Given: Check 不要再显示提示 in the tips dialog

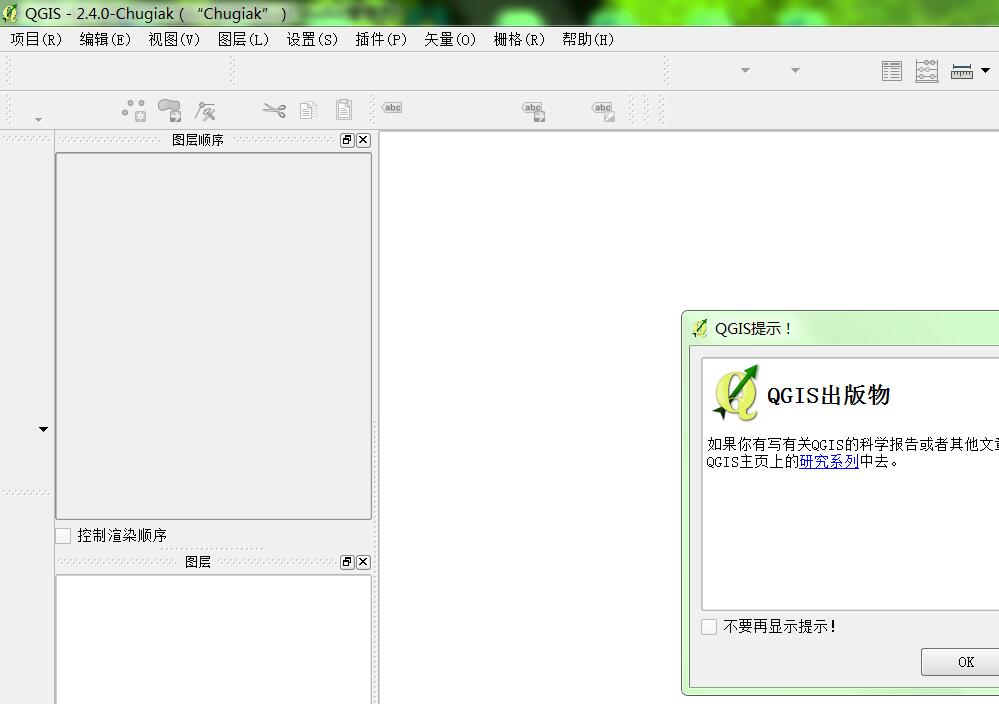Looking at the screenshot, I should point(709,627).
